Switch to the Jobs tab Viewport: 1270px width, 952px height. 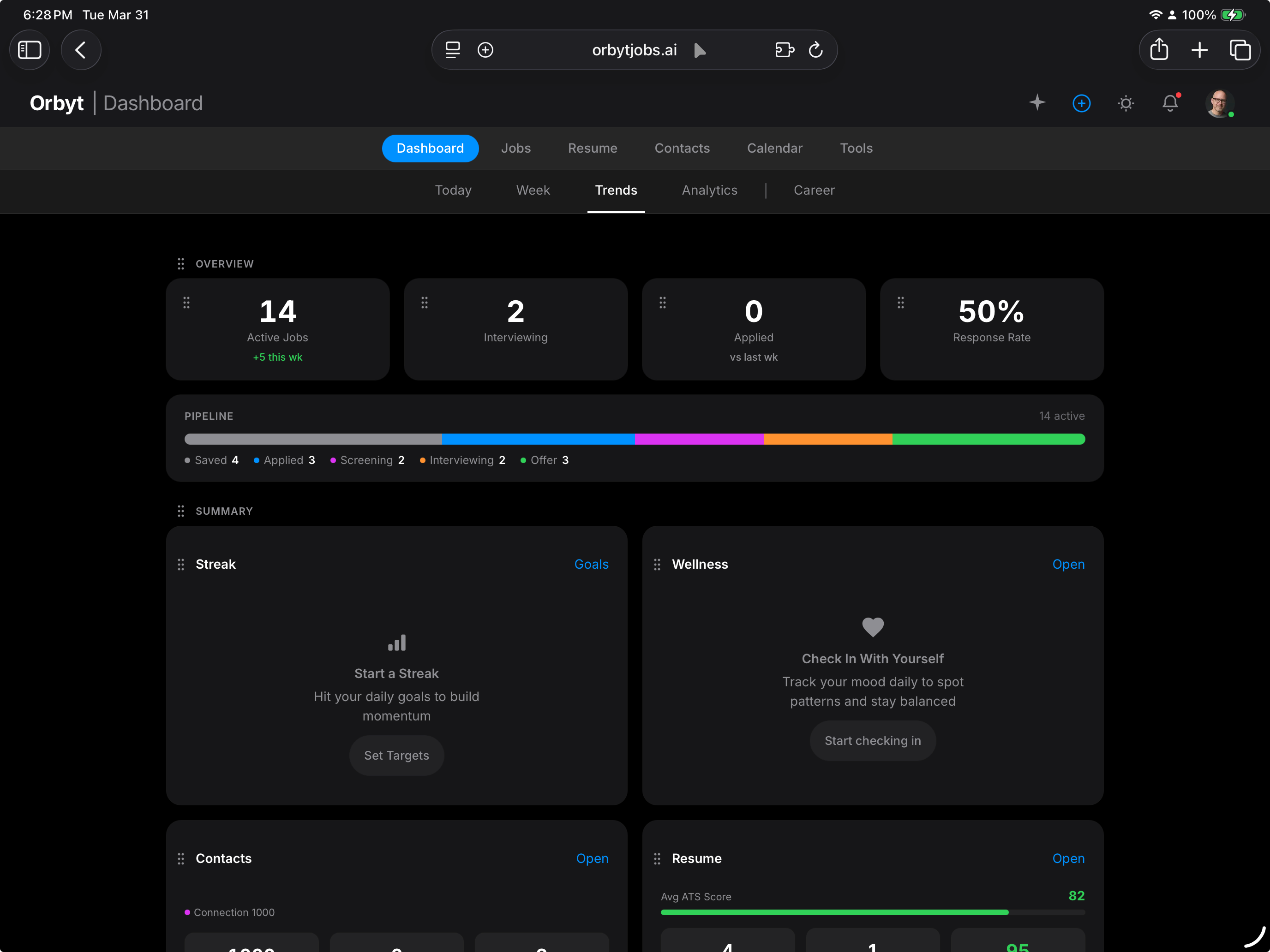coord(515,148)
